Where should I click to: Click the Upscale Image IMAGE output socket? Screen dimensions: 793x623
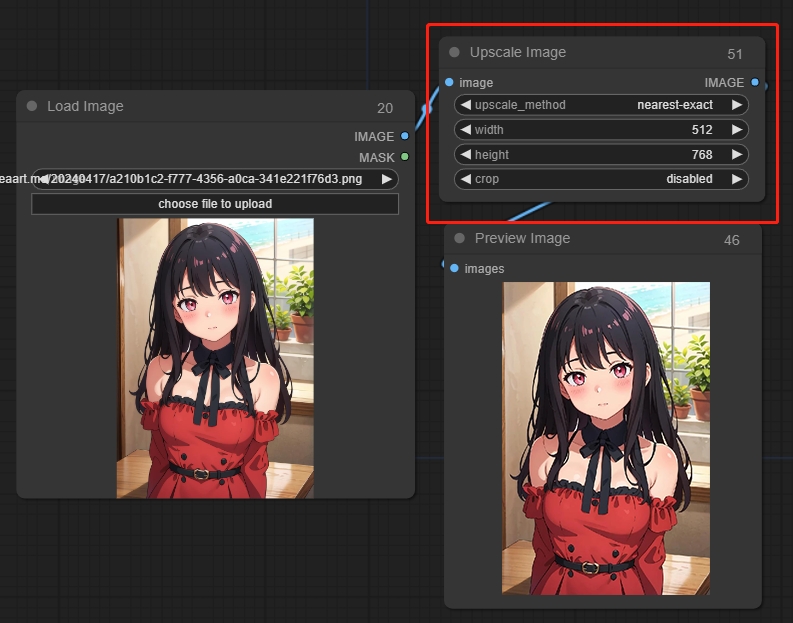click(755, 82)
